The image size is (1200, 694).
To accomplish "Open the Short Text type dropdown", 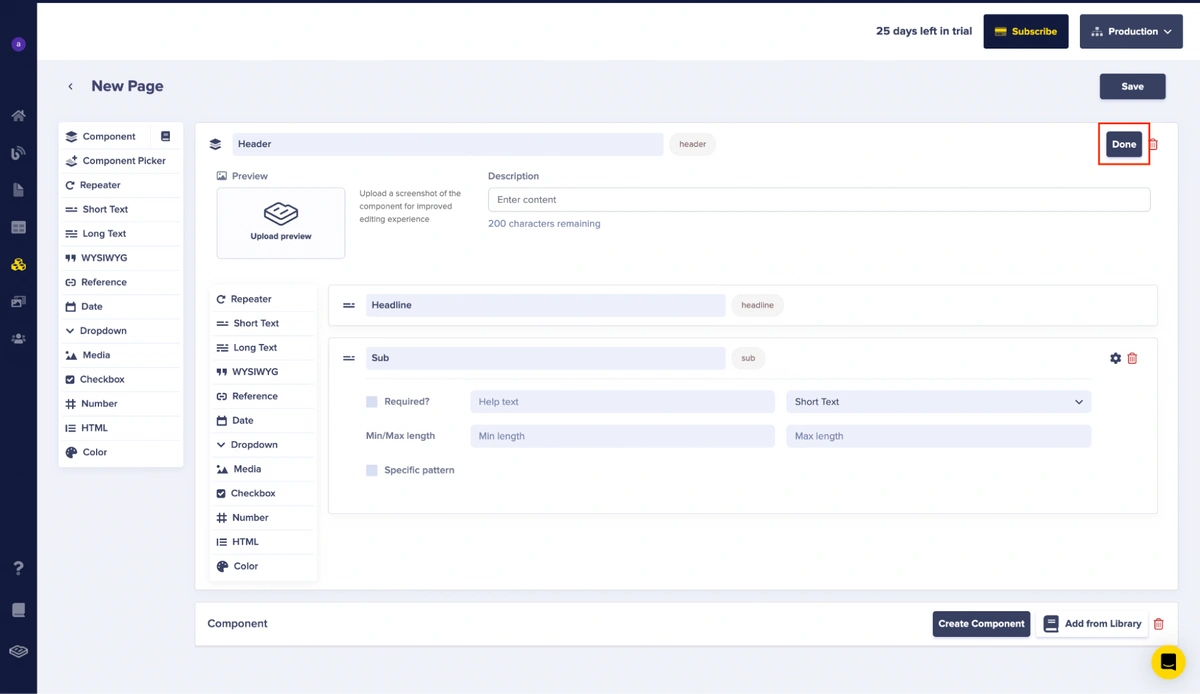I will coord(938,402).
